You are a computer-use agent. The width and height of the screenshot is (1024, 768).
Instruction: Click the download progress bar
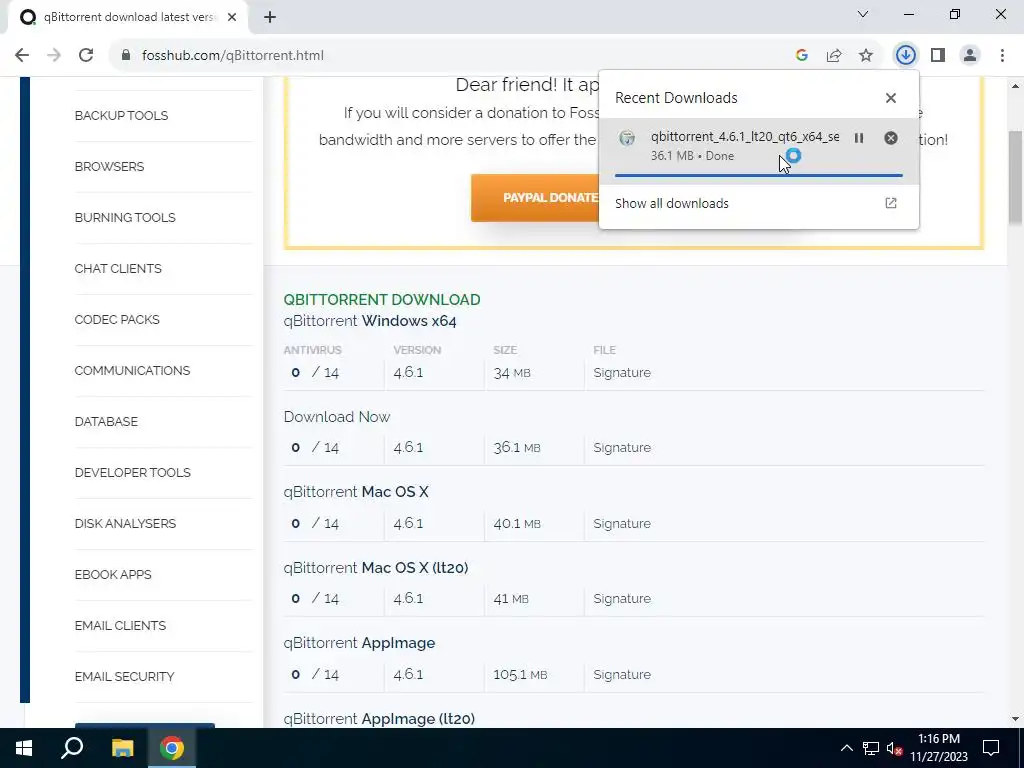click(759, 175)
